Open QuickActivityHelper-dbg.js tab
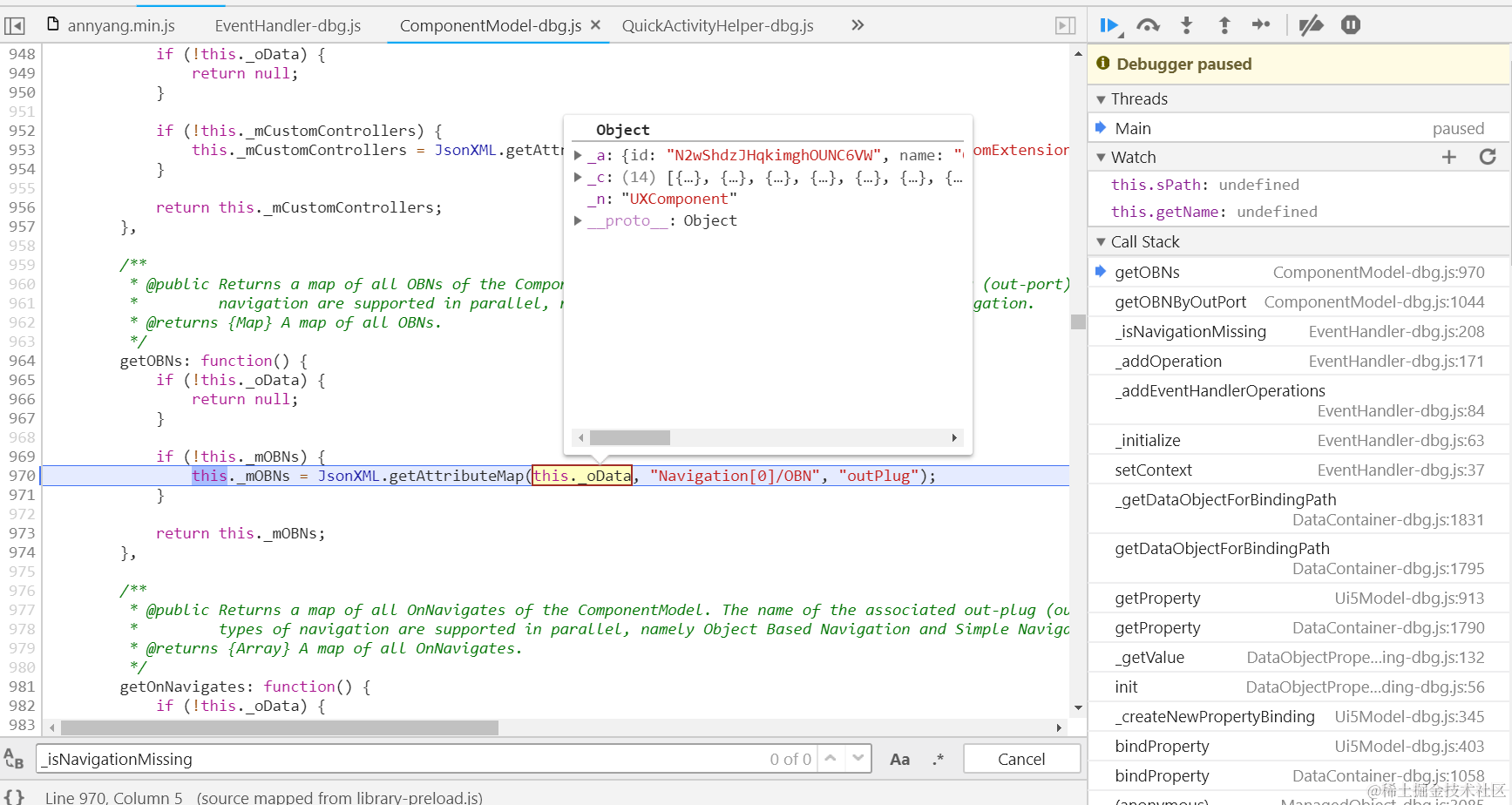Viewport: 1512px width, 805px height. click(718, 25)
